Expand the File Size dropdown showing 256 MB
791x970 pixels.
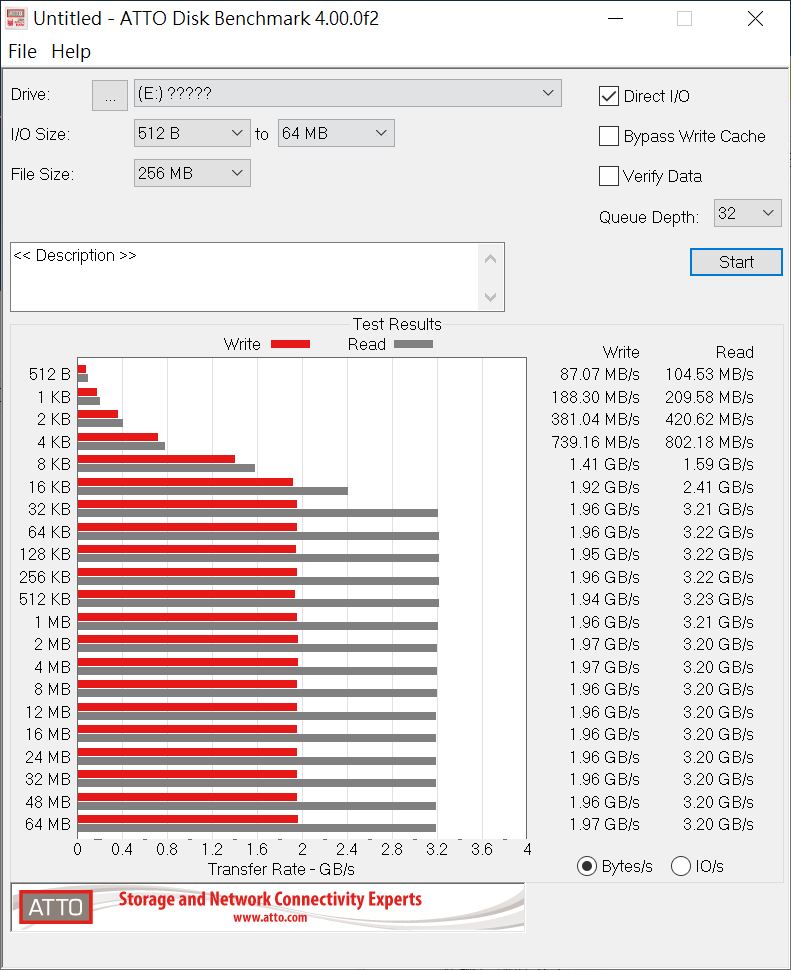point(192,173)
